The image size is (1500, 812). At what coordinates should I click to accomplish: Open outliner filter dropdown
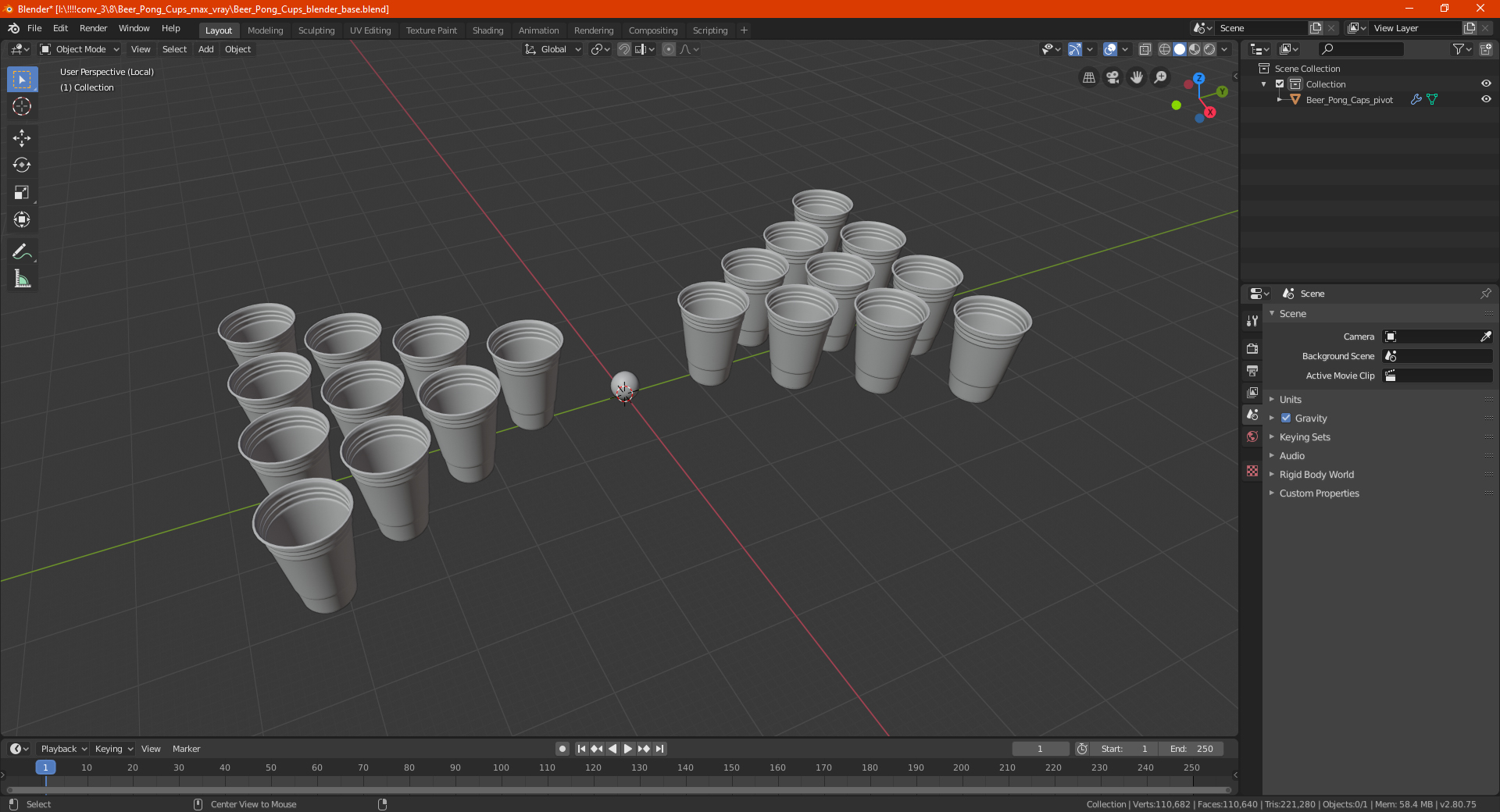click(x=1462, y=49)
